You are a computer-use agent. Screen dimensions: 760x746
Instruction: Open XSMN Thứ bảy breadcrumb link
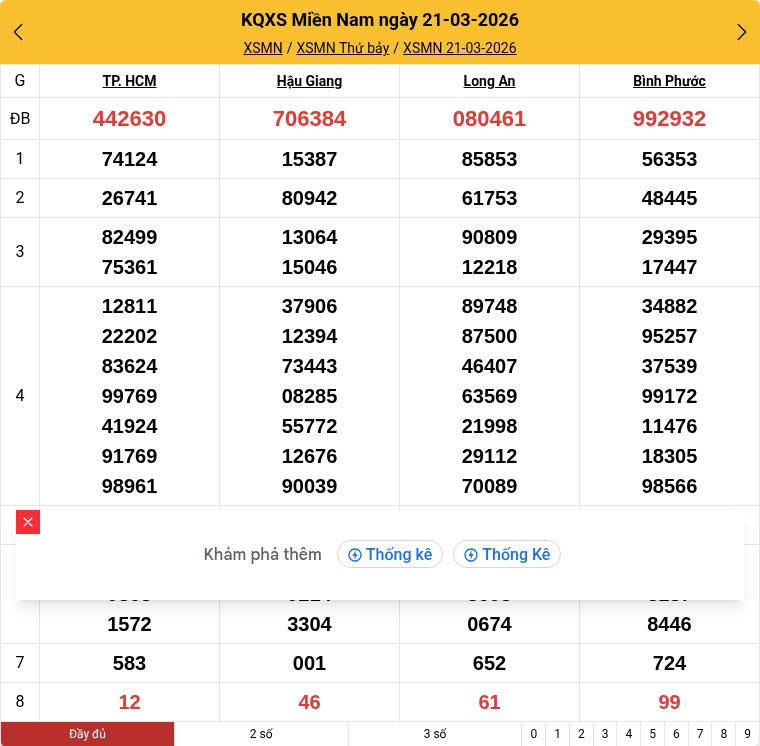[x=343, y=48]
